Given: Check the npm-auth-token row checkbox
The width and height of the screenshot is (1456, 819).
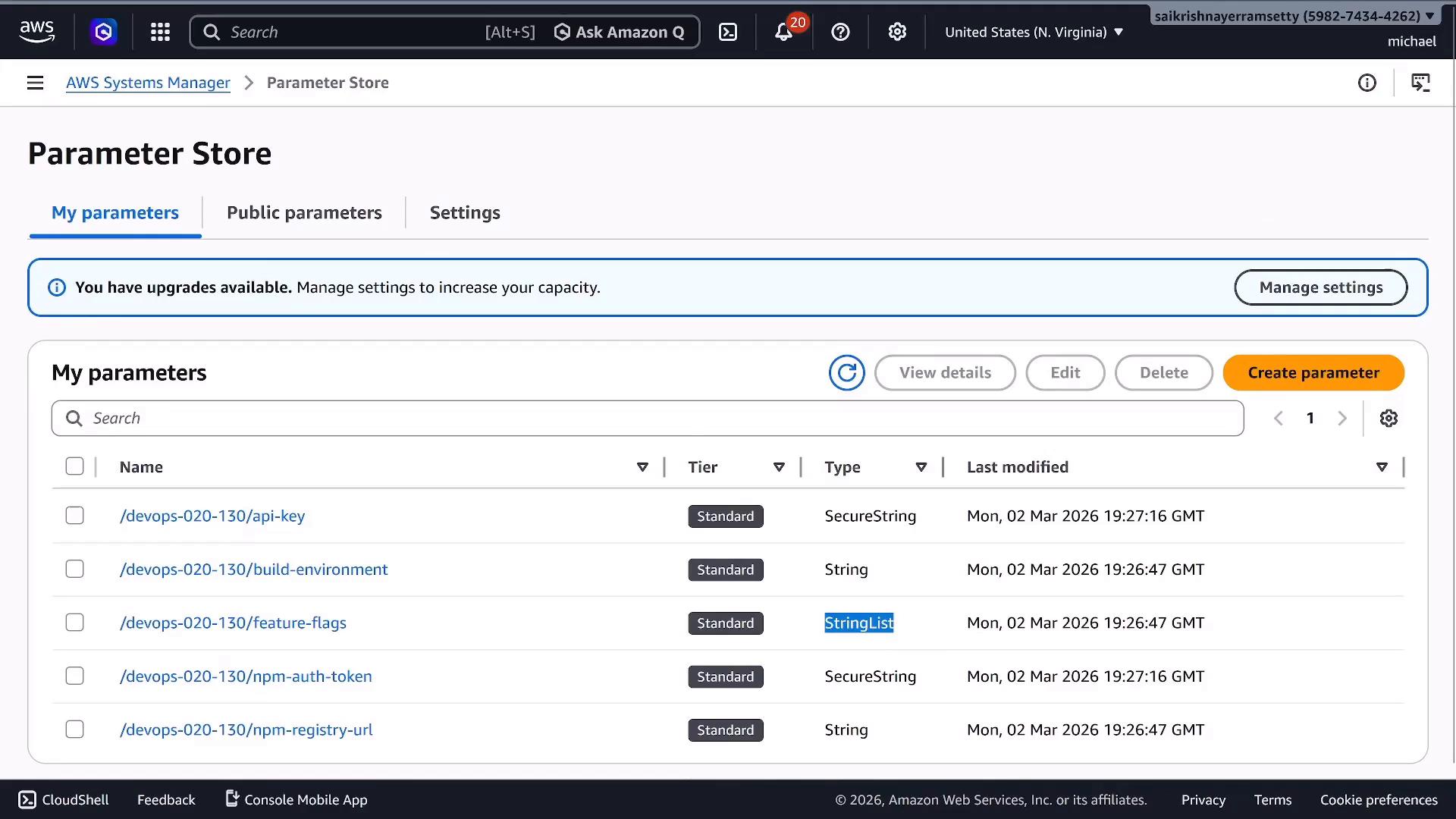Looking at the screenshot, I should 74,676.
